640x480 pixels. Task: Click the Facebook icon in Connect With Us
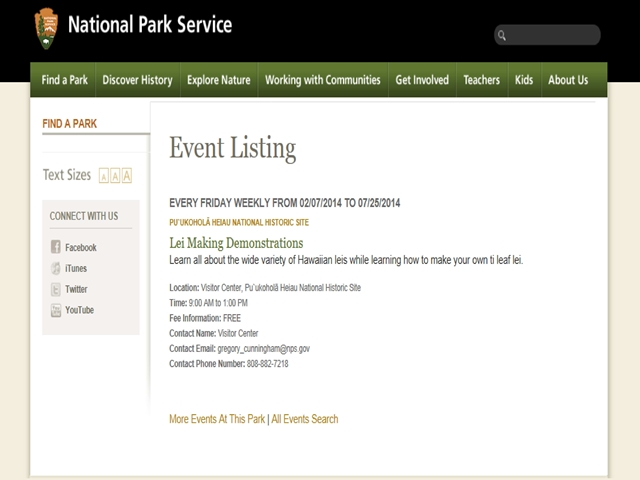click(x=56, y=247)
